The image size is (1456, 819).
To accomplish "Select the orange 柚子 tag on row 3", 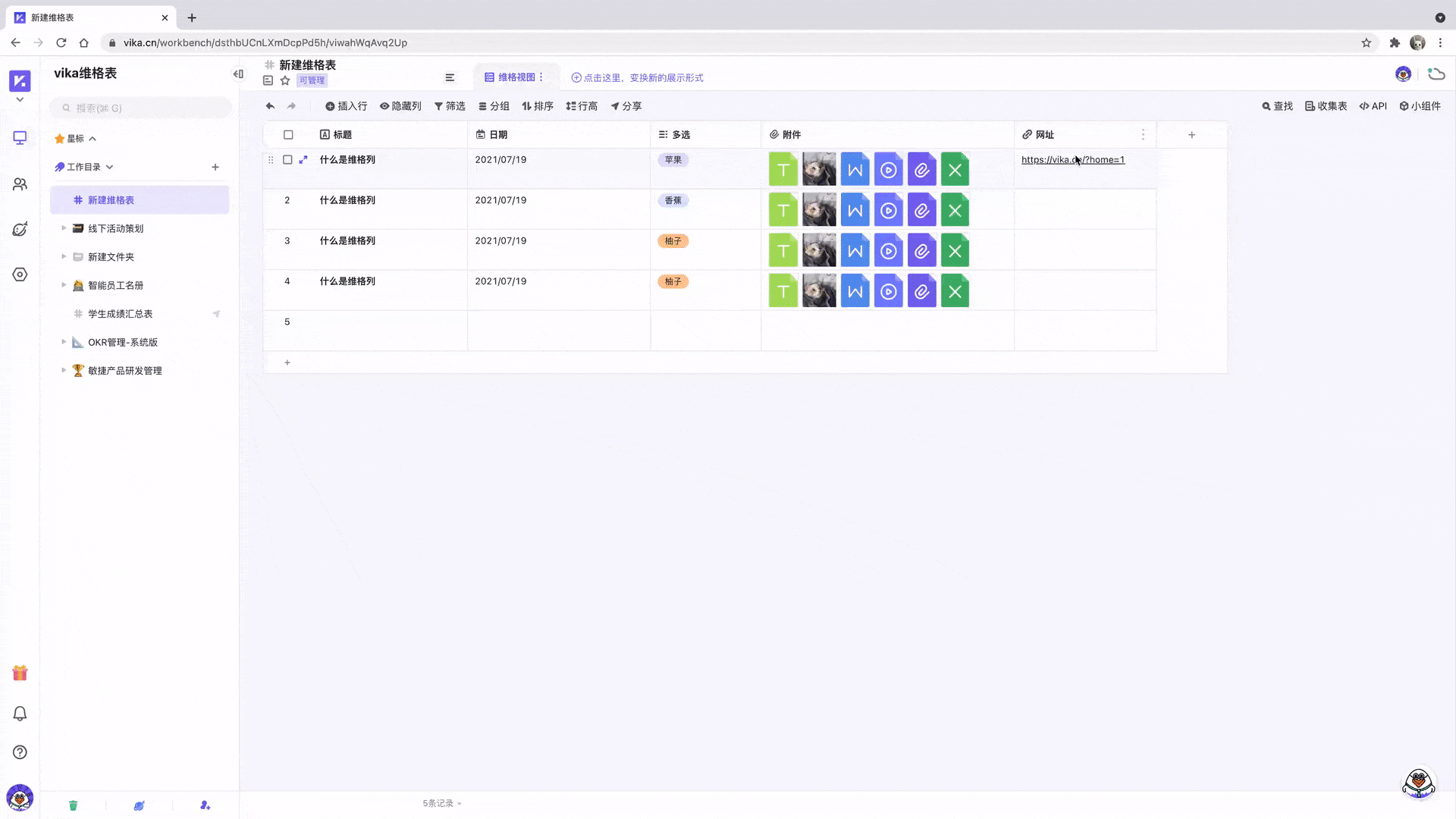I will (673, 240).
